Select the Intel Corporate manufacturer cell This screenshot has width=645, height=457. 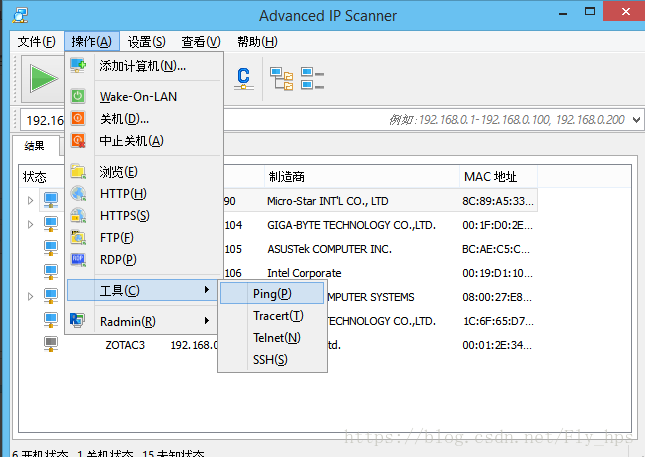pyautogui.click(x=304, y=273)
